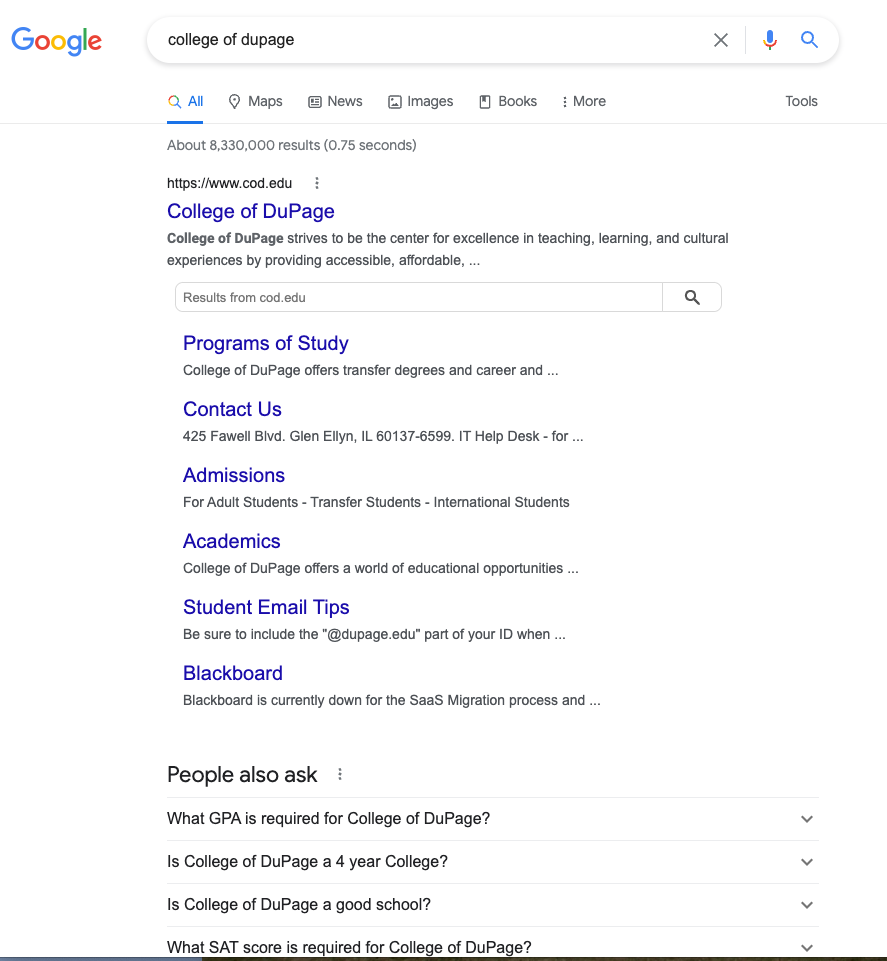
Task: Expand the good school question
Action: coord(807,905)
